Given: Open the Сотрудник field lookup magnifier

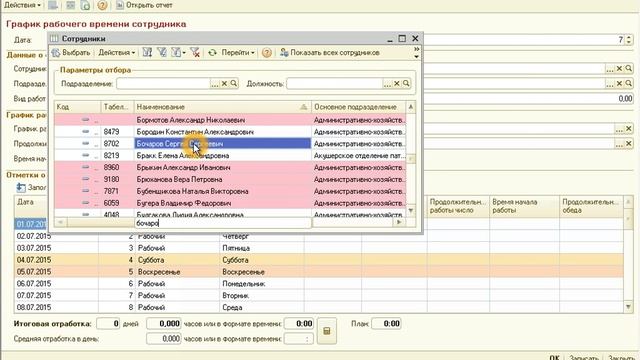Looking at the screenshot, I should [629, 69].
